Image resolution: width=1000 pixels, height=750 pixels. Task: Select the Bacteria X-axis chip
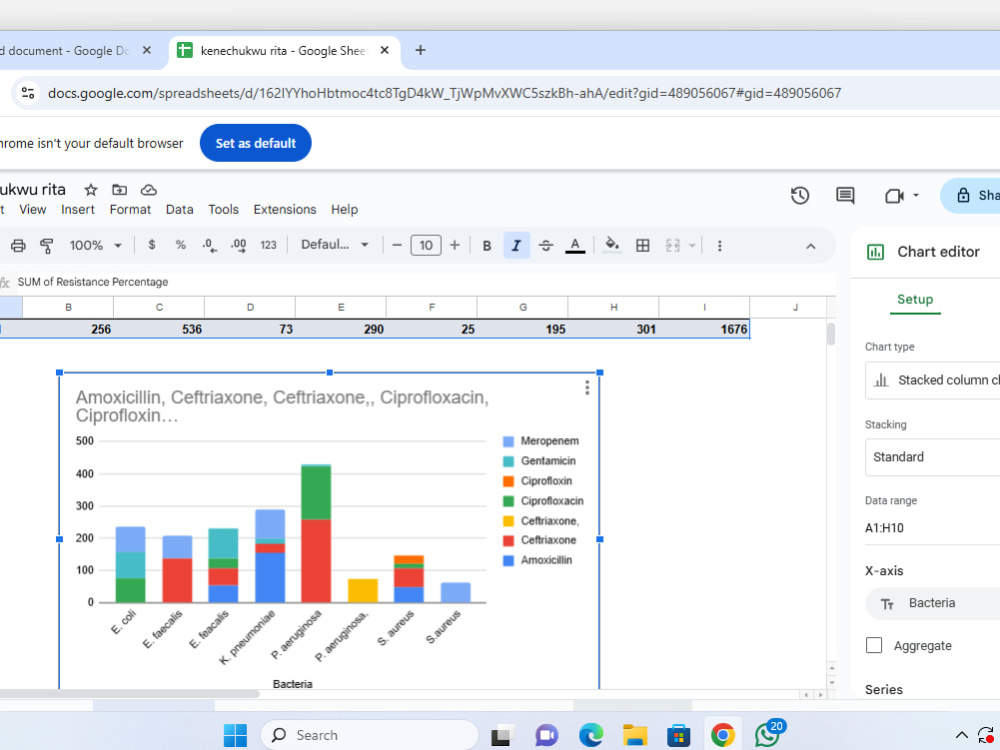click(x=932, y=603)
